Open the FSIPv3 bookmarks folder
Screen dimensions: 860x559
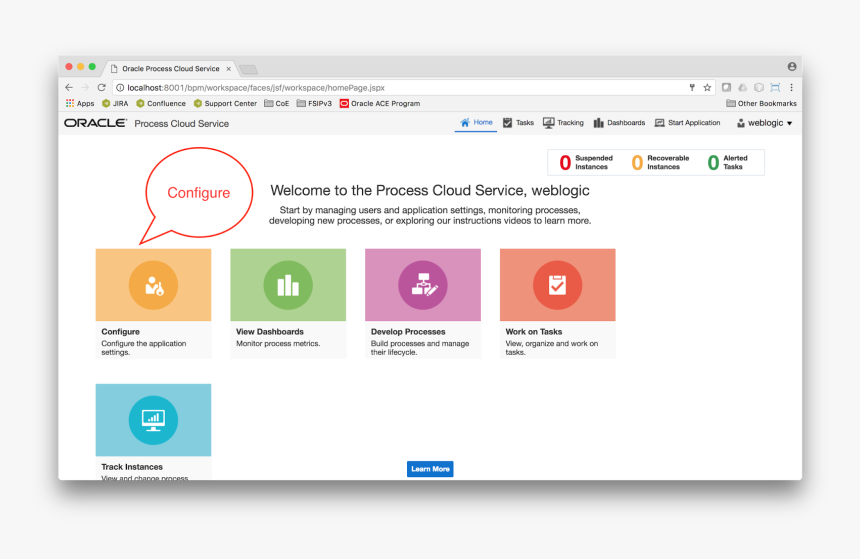coord(314,103)
